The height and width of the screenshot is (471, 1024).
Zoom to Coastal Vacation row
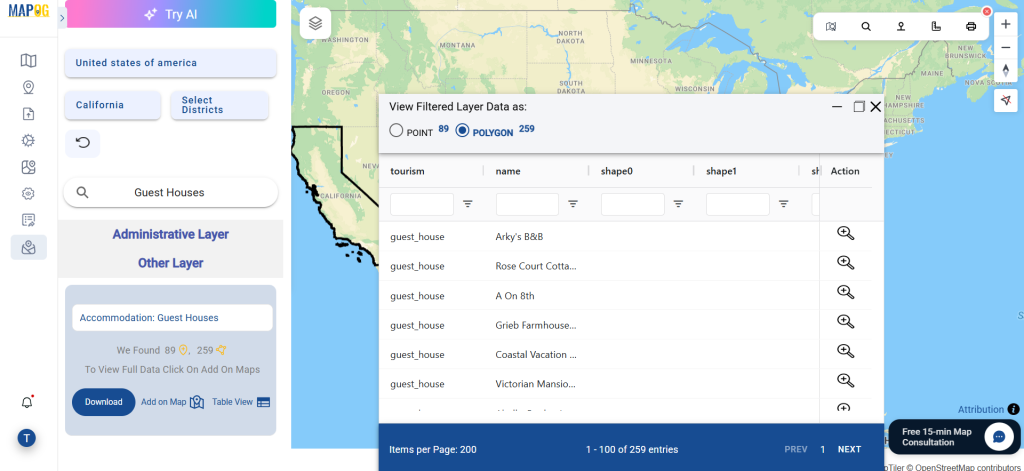pyautogui.click(x=846, y=351)
